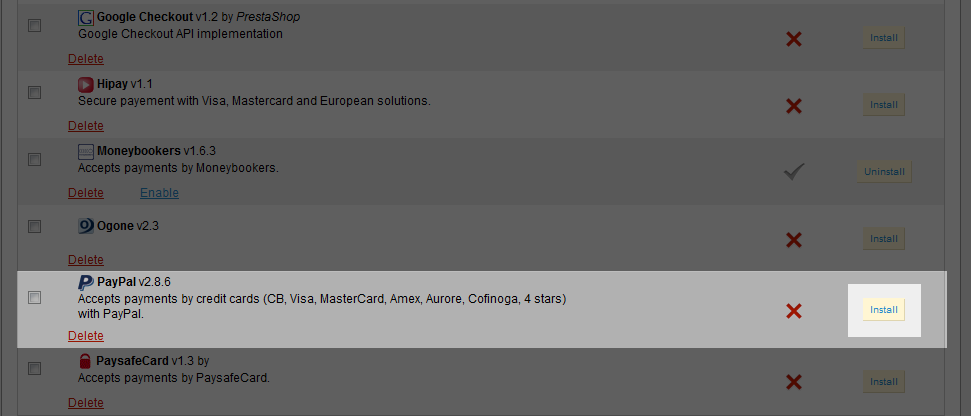Delete the Ogone module

[x=86, y=260]
